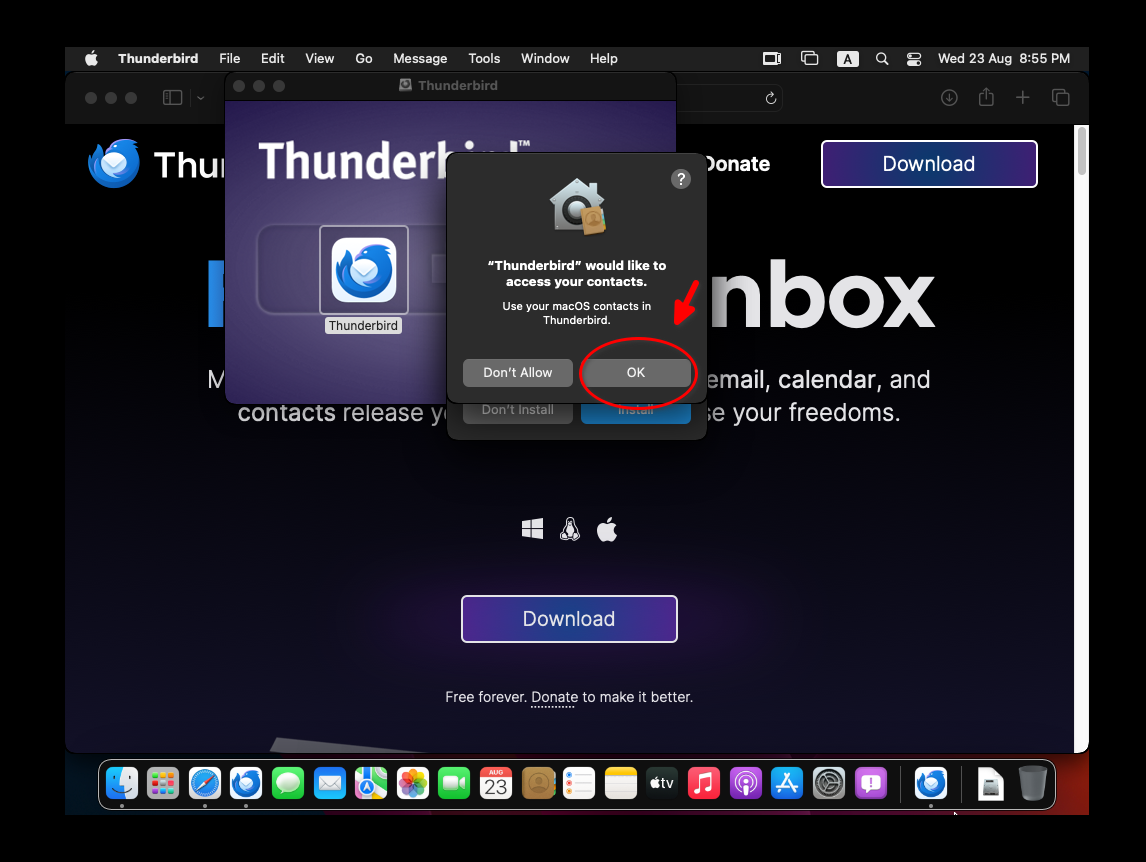Open Calendar showing Aug 23 in Dock
This screenshot has width=1146, height=862.
pos(496,784)
